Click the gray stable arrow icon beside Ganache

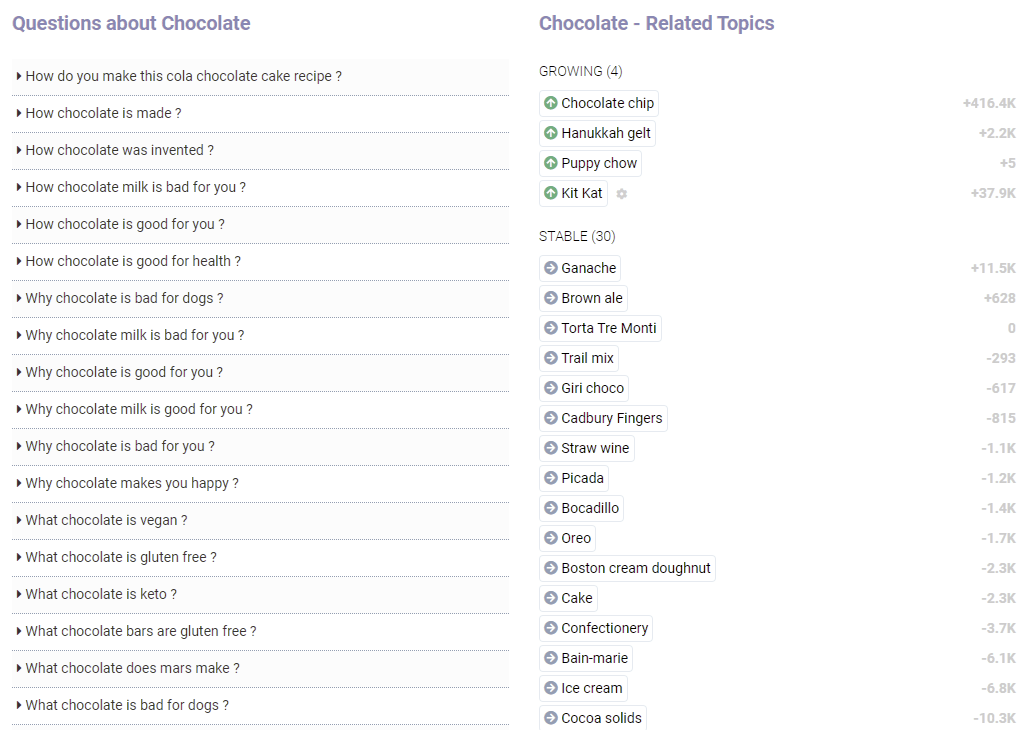coord(551,268)
